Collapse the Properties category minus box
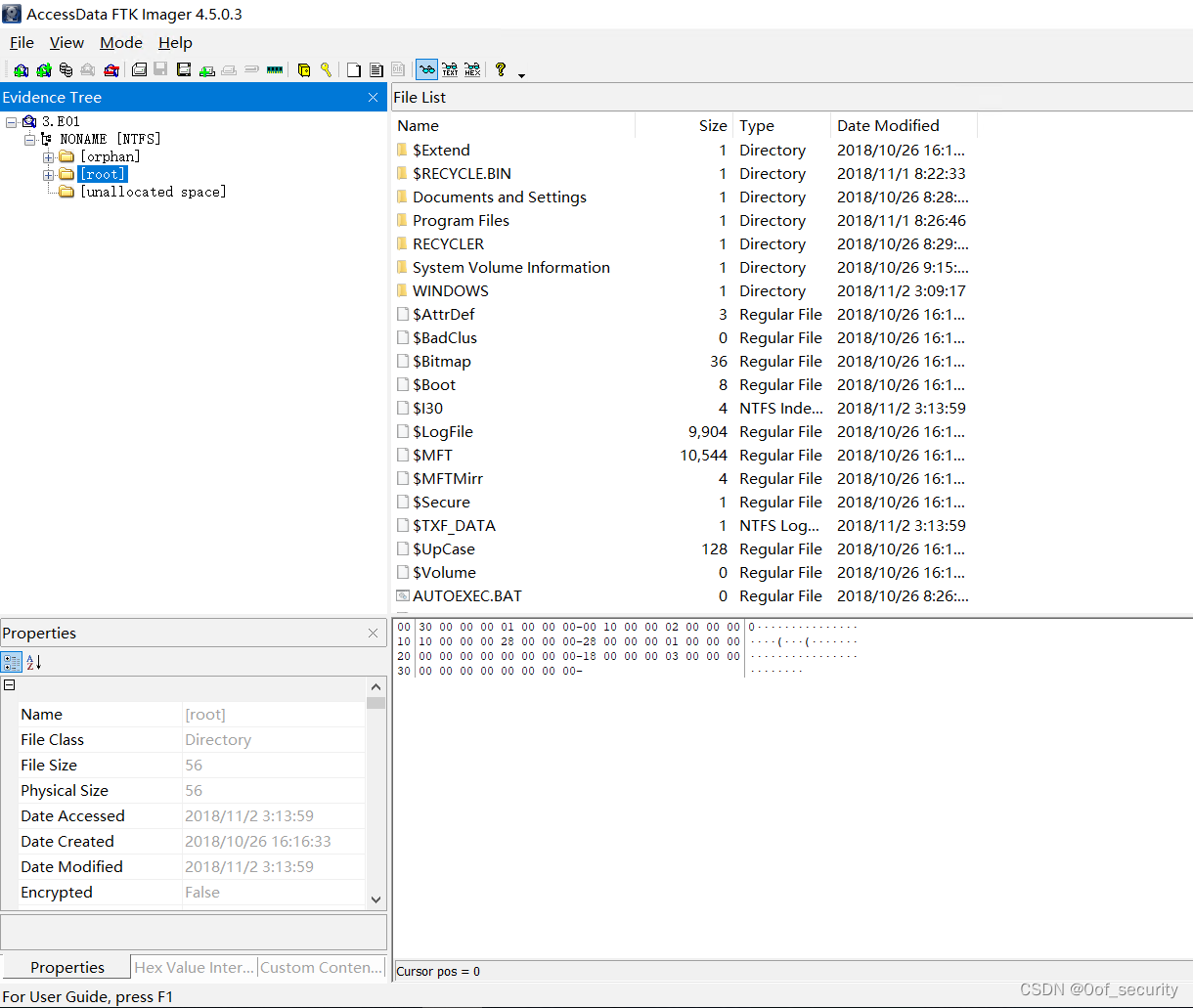Image resolution: width=1193 pixels, height=1008 pixels. (9, 685)
